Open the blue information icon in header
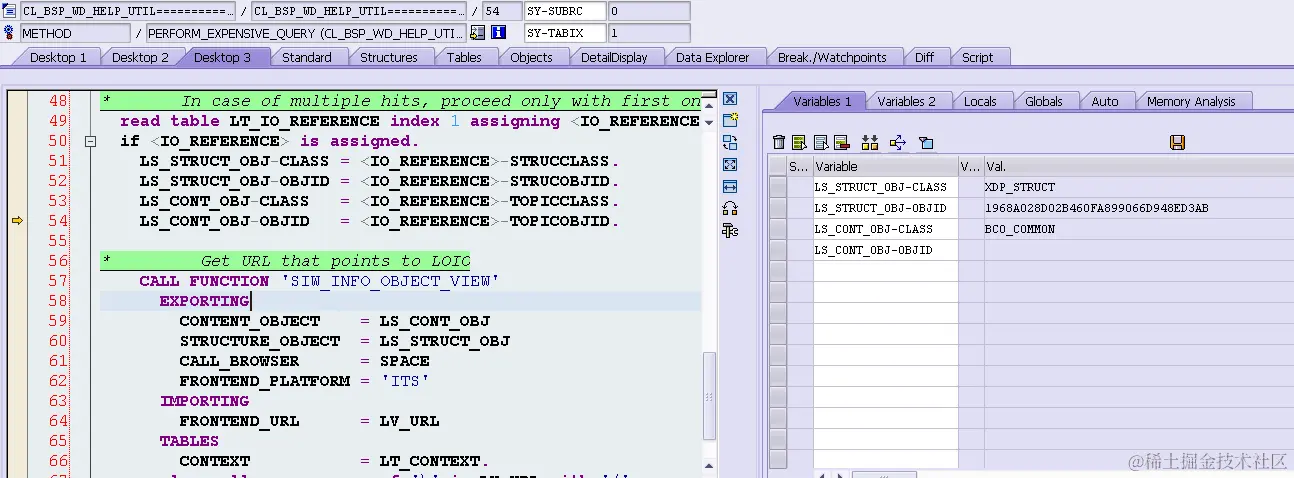1294x478 pixels. tap(498, 32)
